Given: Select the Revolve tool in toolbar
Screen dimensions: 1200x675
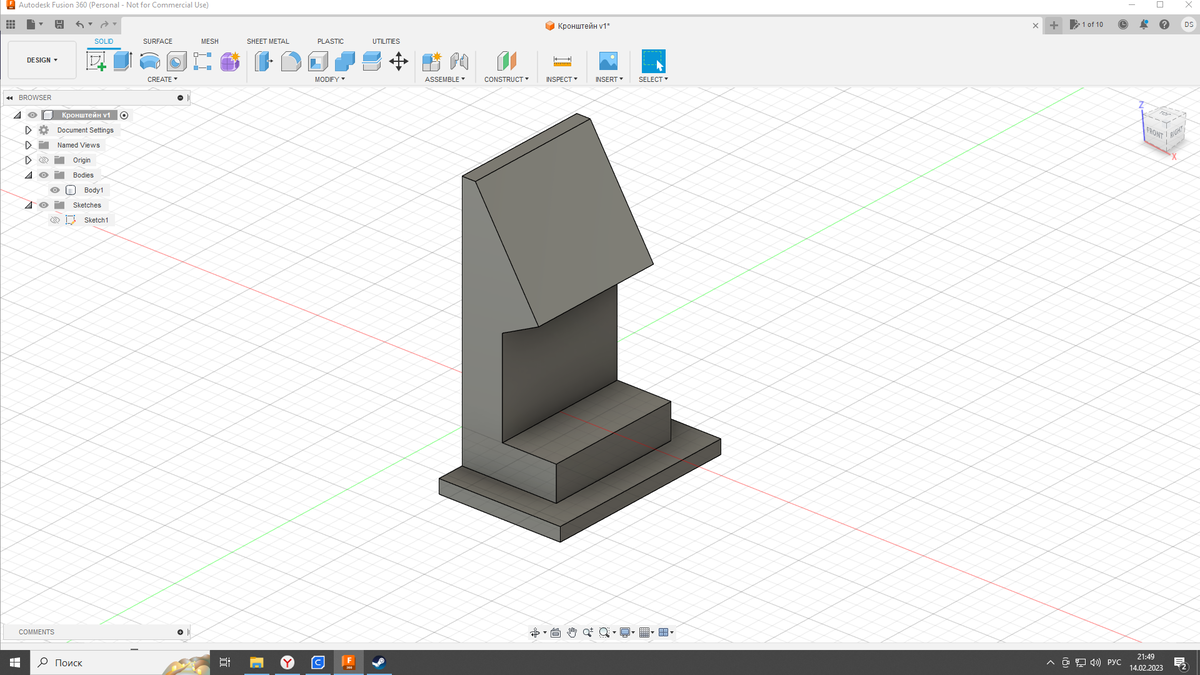Looking at the screenshot, I should [149, 61].
